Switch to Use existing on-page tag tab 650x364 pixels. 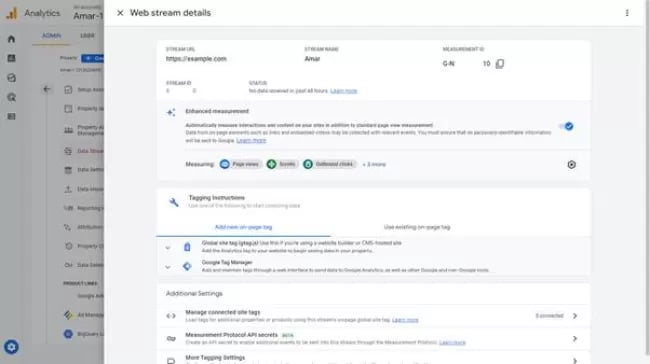coord(417,227)
